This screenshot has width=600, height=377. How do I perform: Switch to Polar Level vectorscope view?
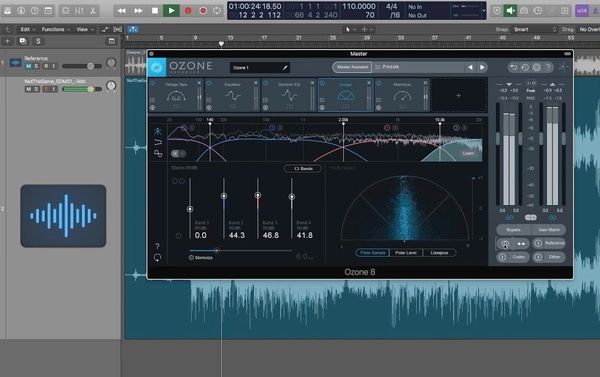406,253
